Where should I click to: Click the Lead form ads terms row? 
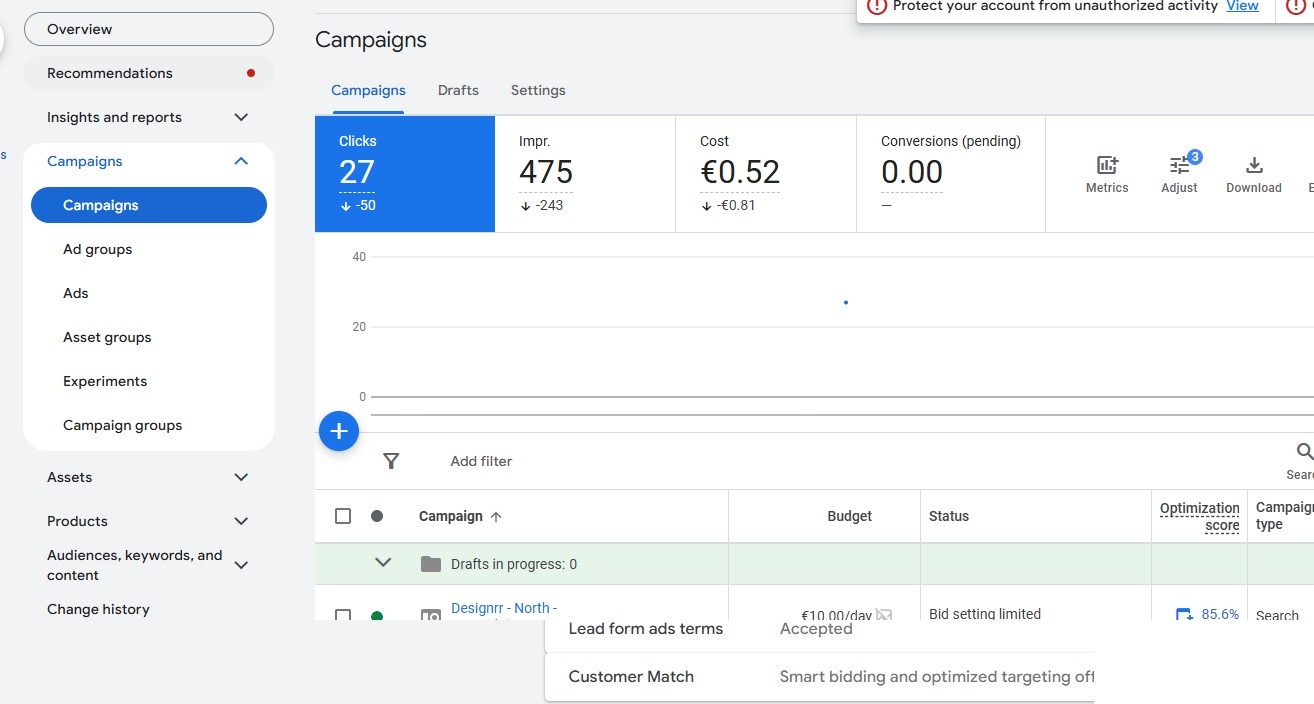tap(820, 629)
